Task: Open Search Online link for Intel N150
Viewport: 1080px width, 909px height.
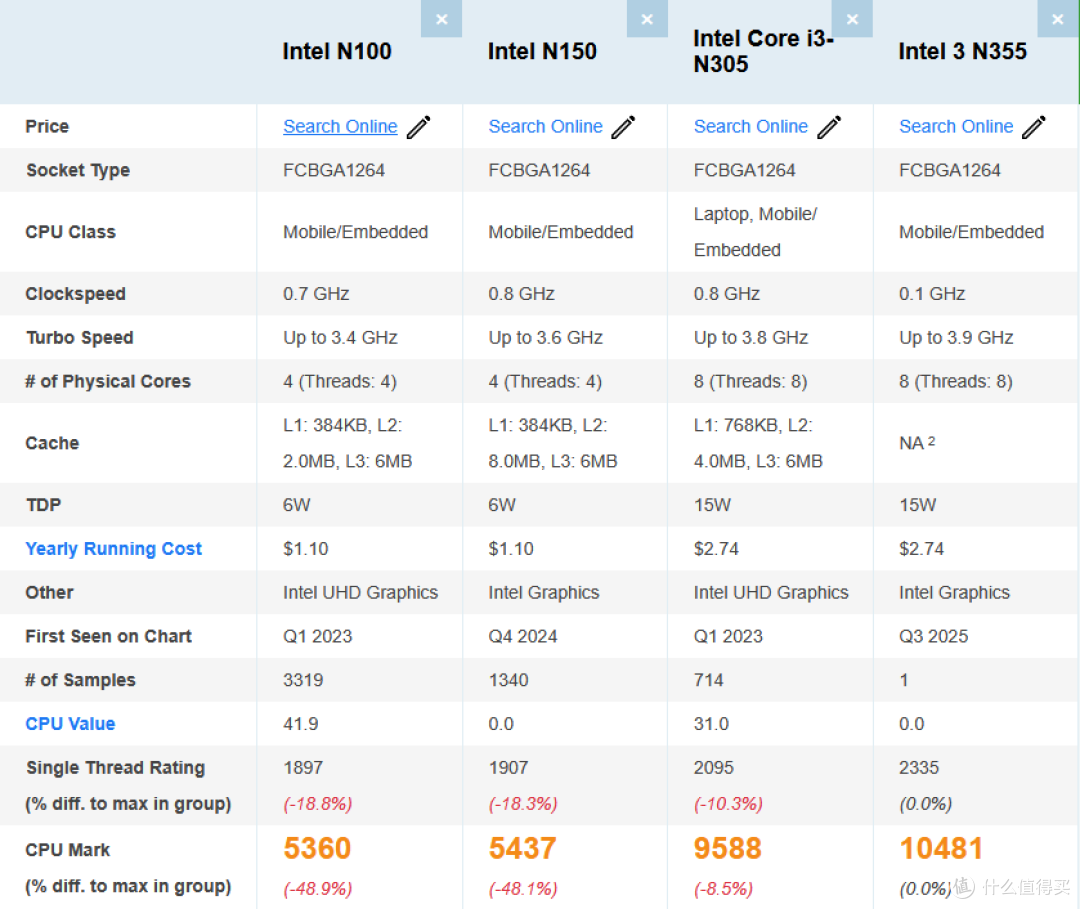Action: point(546,127)
